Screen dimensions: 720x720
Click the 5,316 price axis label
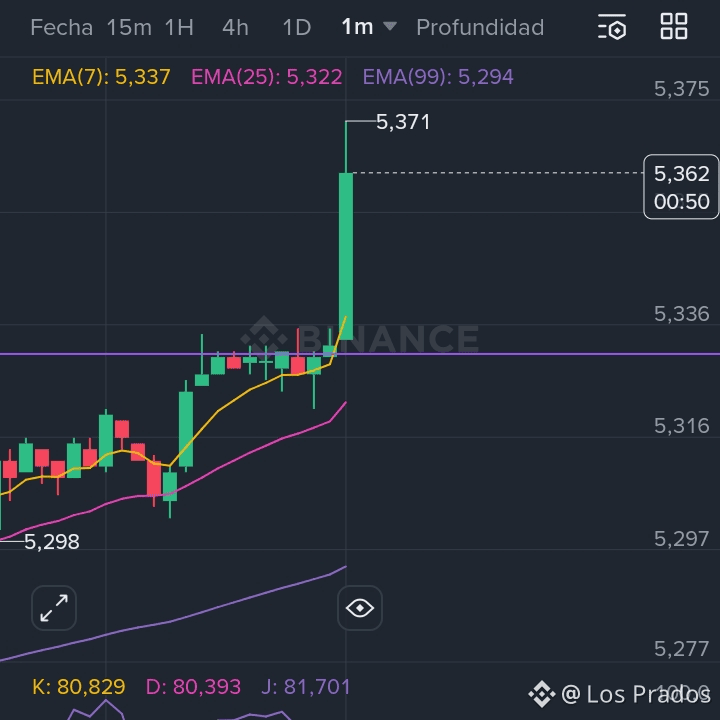pyautogui.click(x=681, y=426)
